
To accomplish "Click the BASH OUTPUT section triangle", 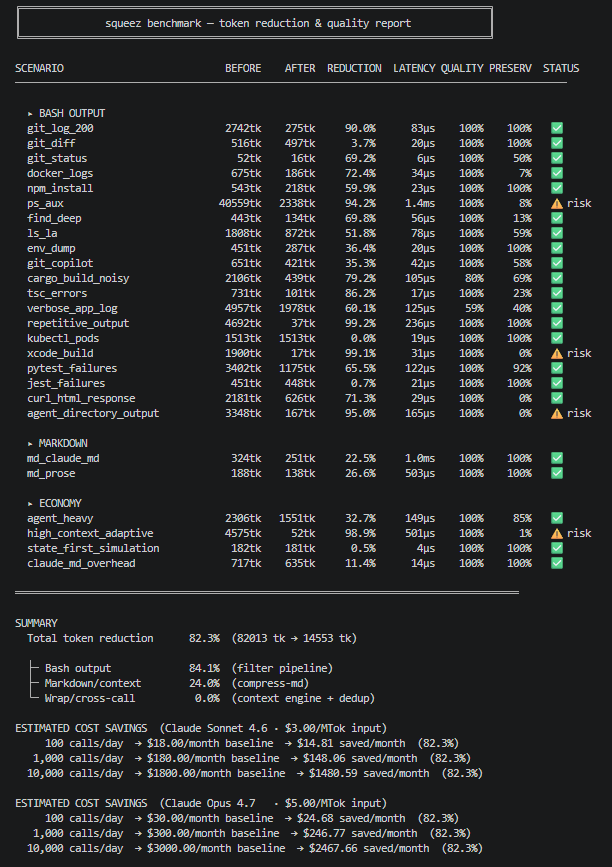I will coord(30,114).
